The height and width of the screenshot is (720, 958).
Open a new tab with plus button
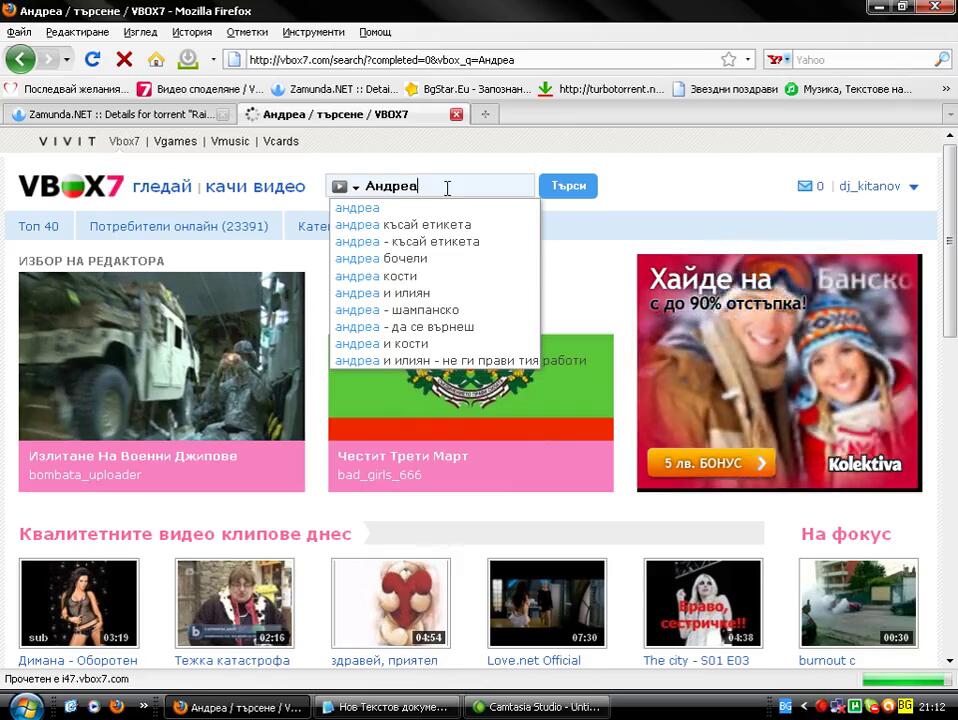tap(485, 114)
